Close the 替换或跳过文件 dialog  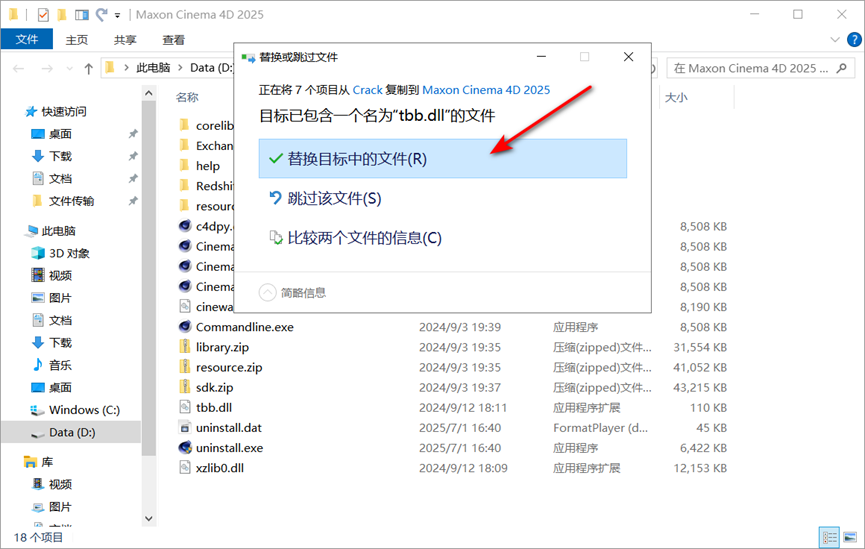pos(628,57)
